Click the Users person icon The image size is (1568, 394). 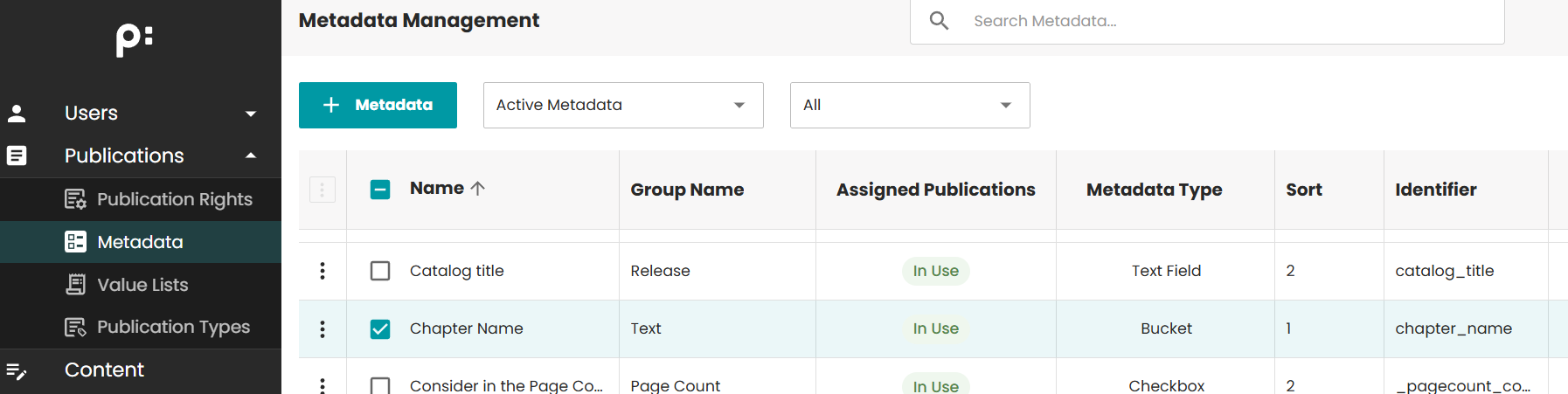pyautogui.click(x=17, y=114)
